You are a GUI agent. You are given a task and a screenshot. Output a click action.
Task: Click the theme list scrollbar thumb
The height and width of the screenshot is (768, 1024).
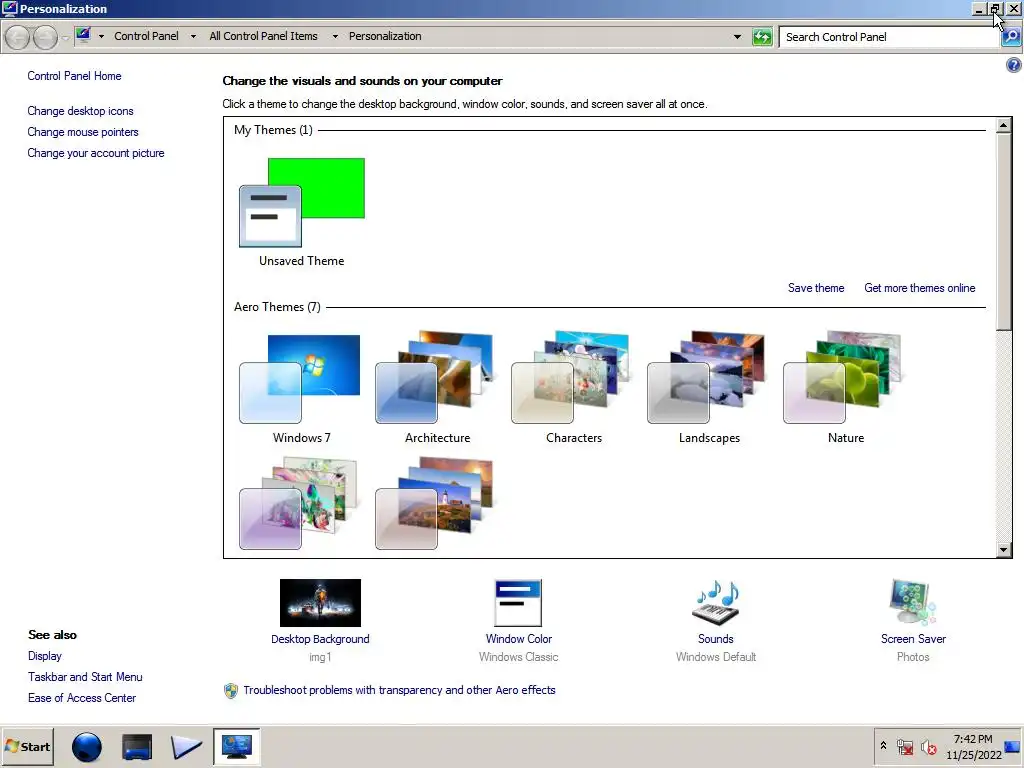click(1004, 231)
